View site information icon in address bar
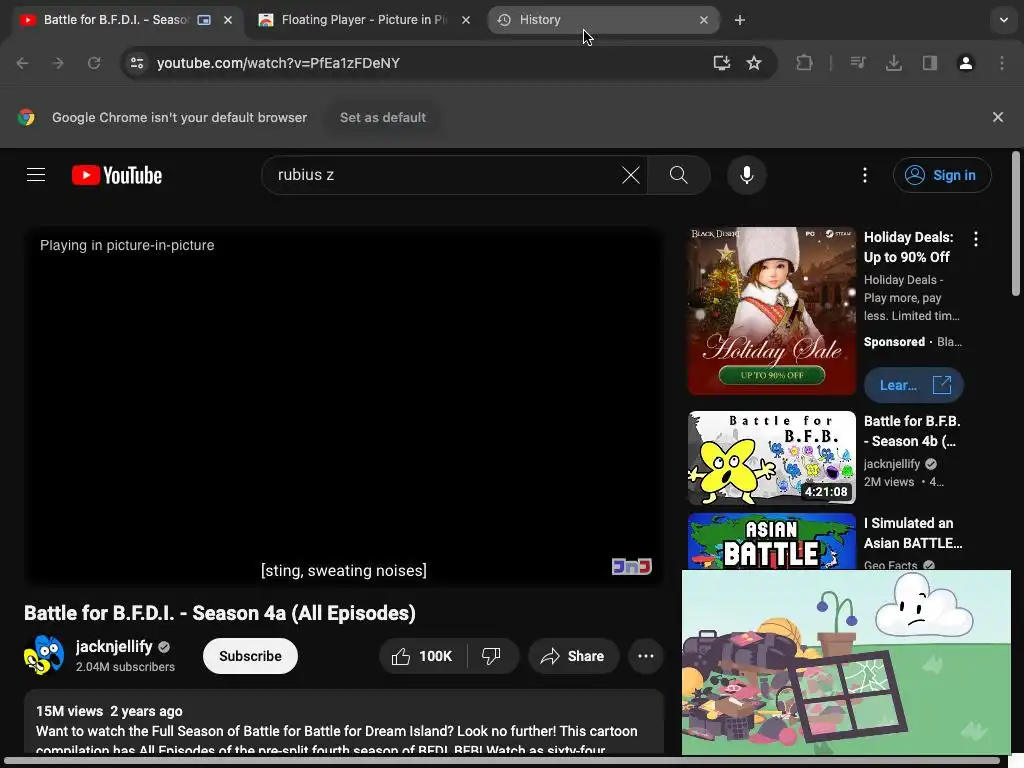This screenshot has height=768, width=1024. [137, 63]
